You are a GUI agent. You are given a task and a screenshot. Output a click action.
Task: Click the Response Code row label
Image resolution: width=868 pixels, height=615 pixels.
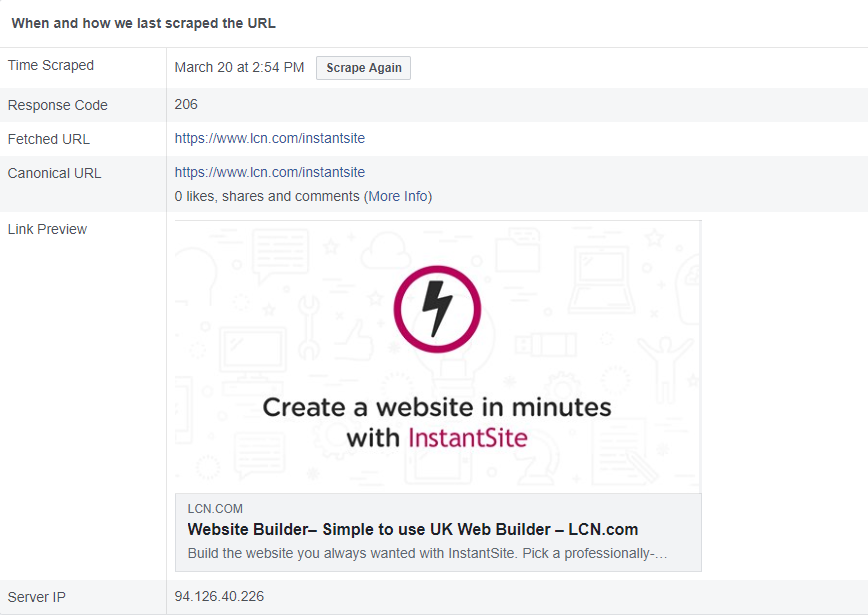[58, 105]
